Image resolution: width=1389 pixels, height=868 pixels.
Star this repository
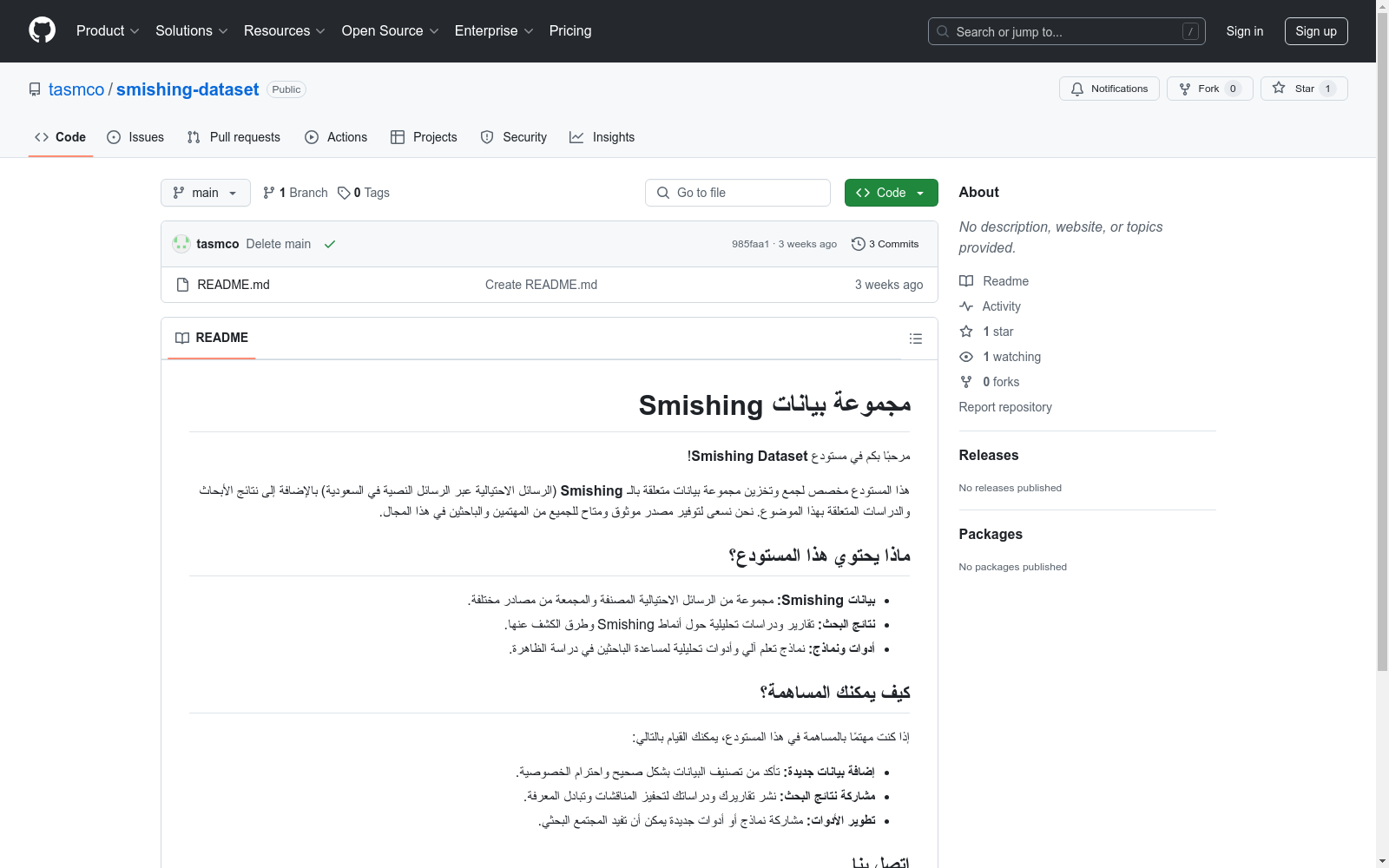[x=1303, y=89]
